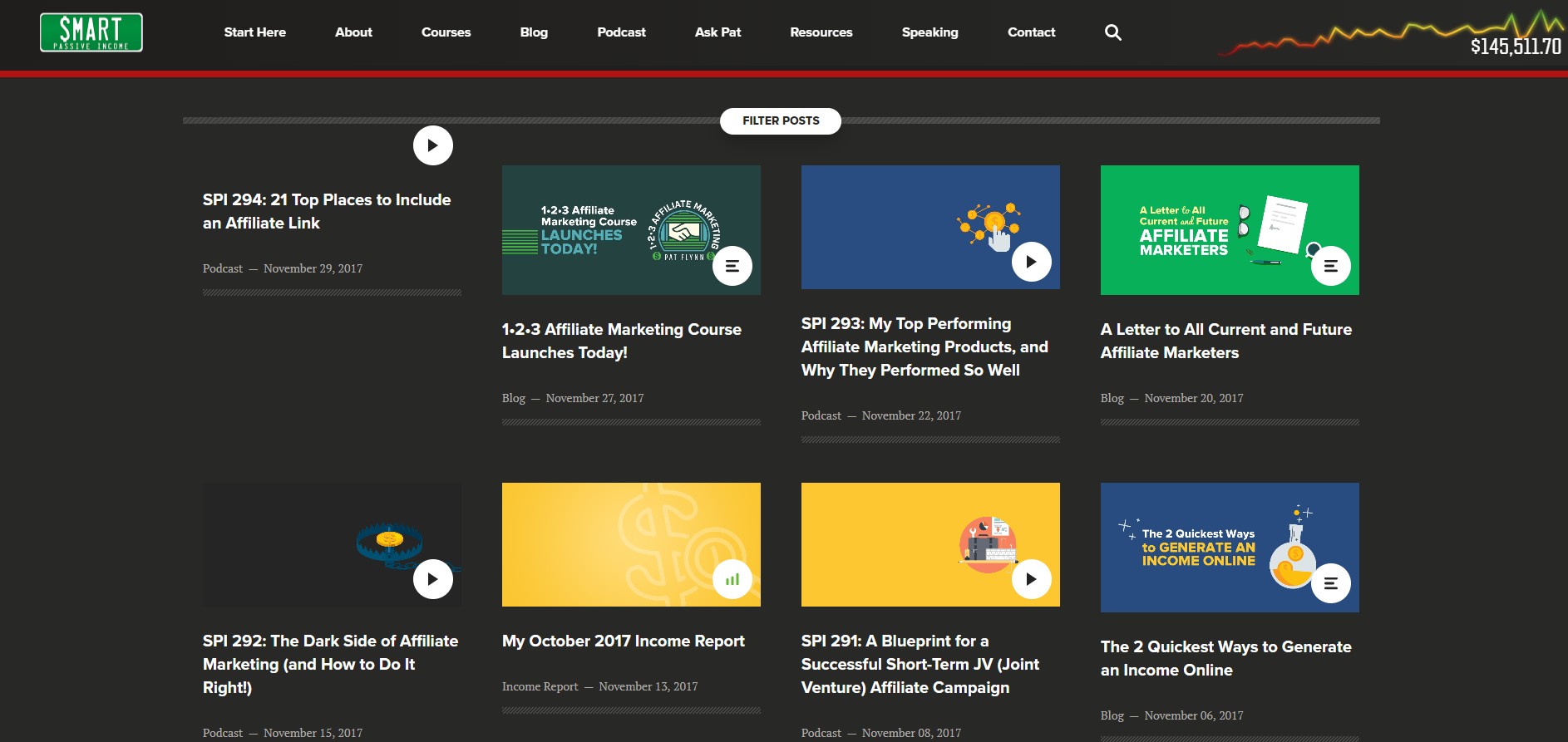
Task: Click Podcast category dated November 22, 2017
Action: click(x=821, y=415)
